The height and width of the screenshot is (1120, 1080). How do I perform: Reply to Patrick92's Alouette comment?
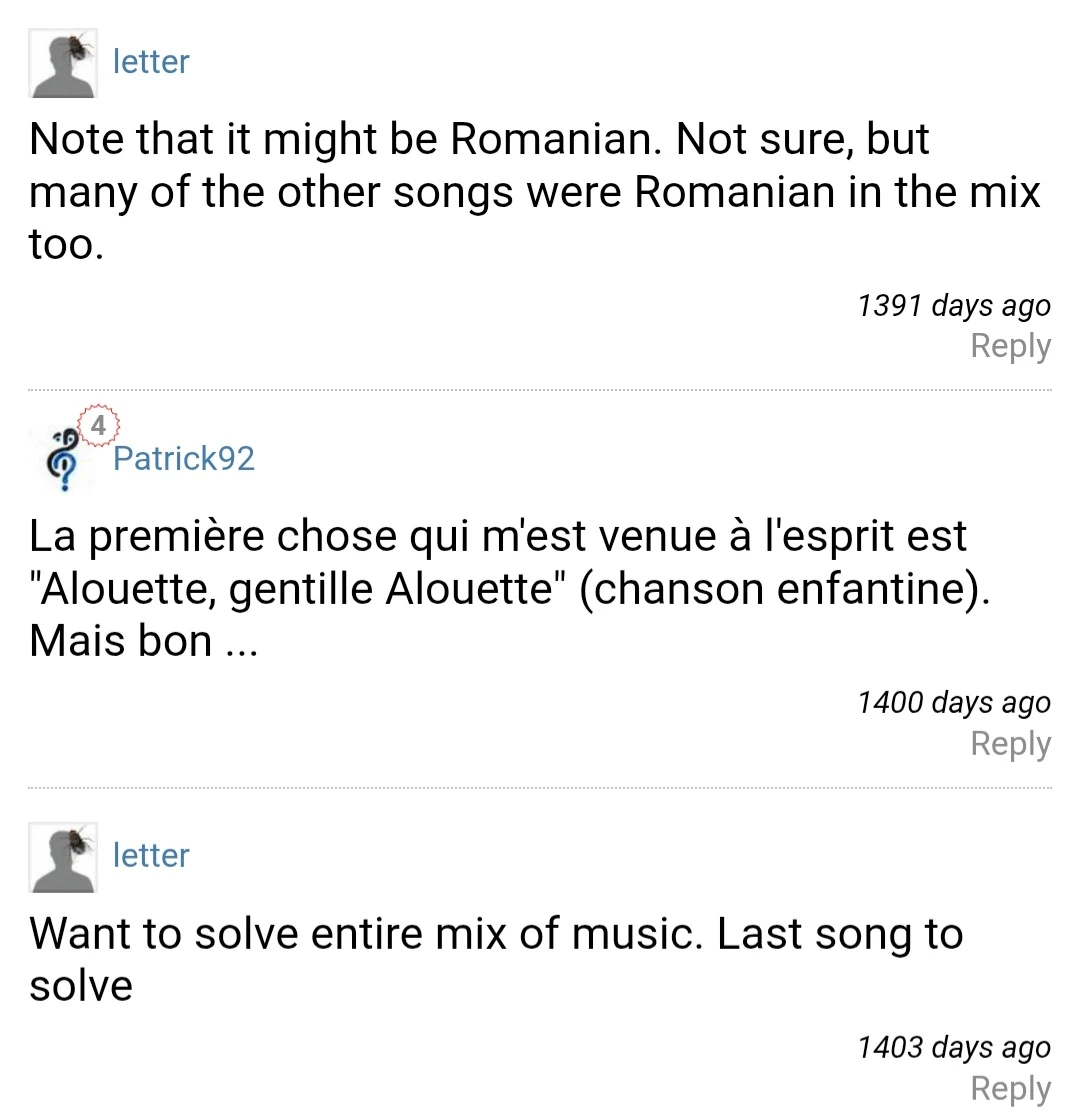pyautogui.click(x=1010, y=744)
